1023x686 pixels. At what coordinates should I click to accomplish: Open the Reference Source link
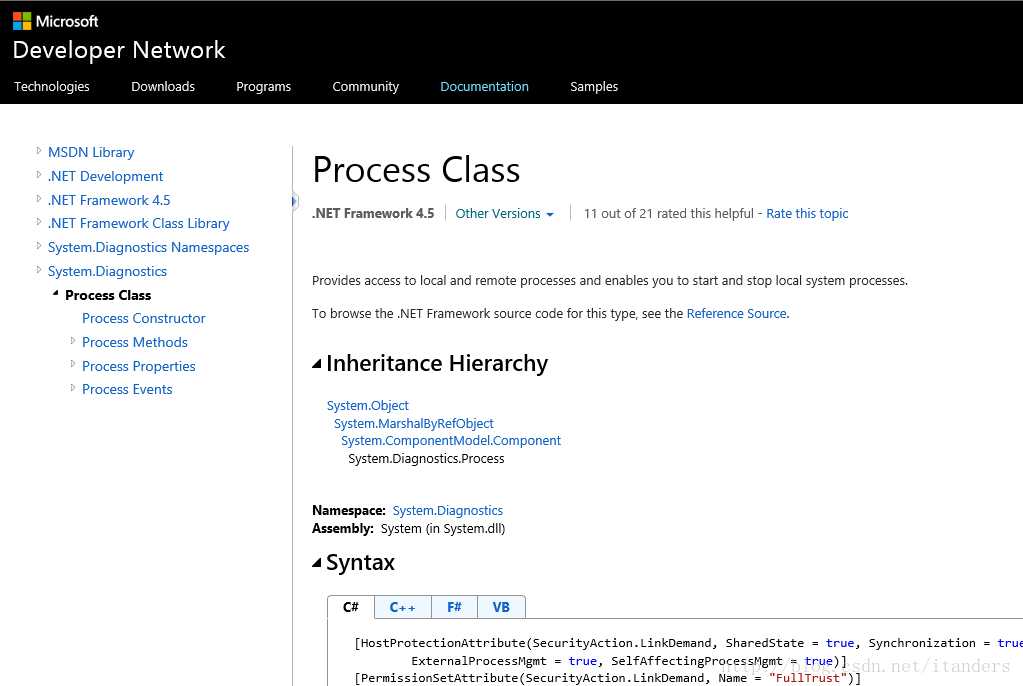[737, 313]
